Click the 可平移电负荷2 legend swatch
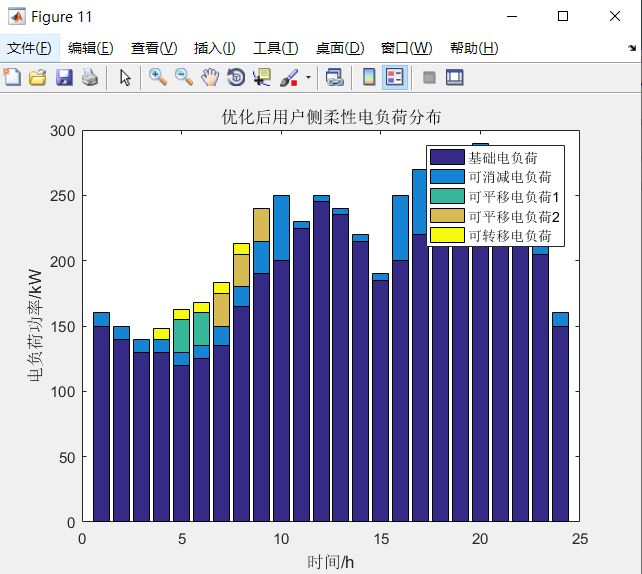This screenshot has height=574, width=642. [x=447, y=216]
